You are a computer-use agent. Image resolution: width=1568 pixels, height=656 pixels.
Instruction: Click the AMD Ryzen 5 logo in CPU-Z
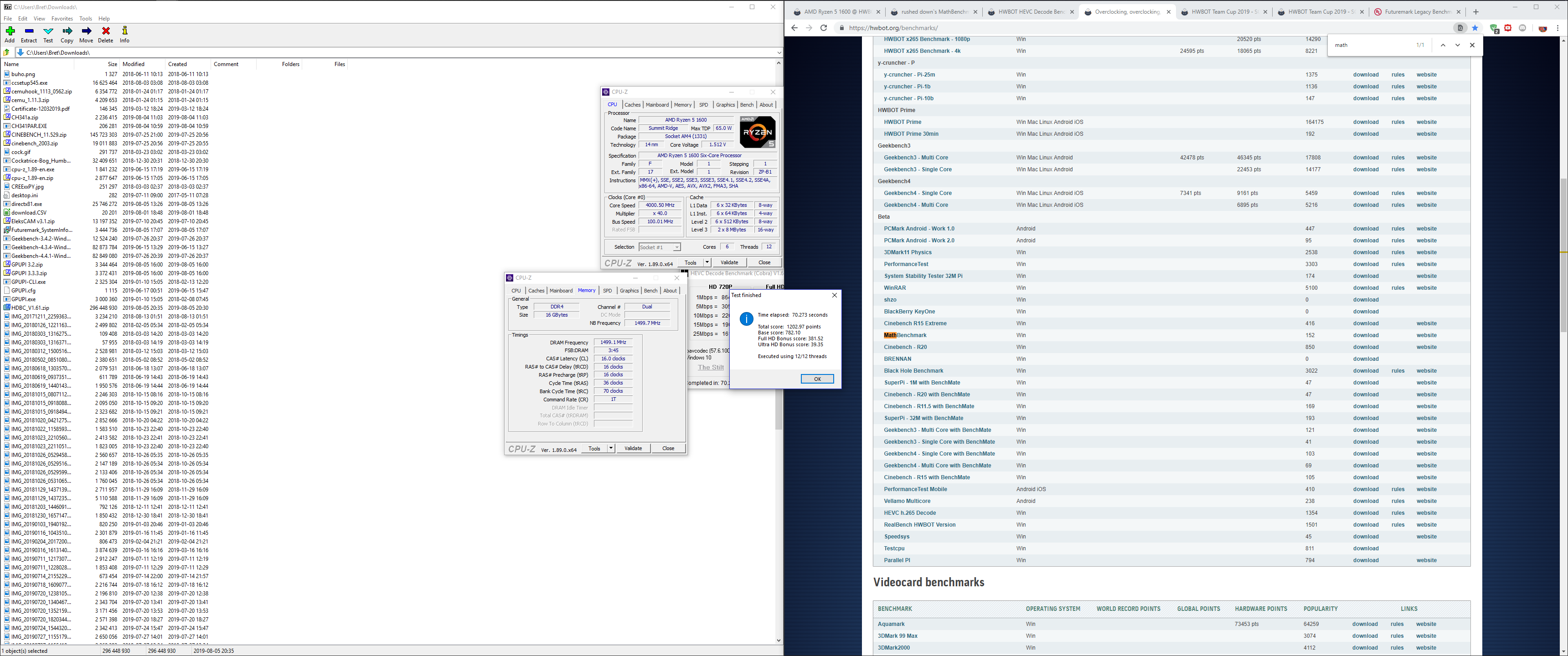[x=757, y=132]
